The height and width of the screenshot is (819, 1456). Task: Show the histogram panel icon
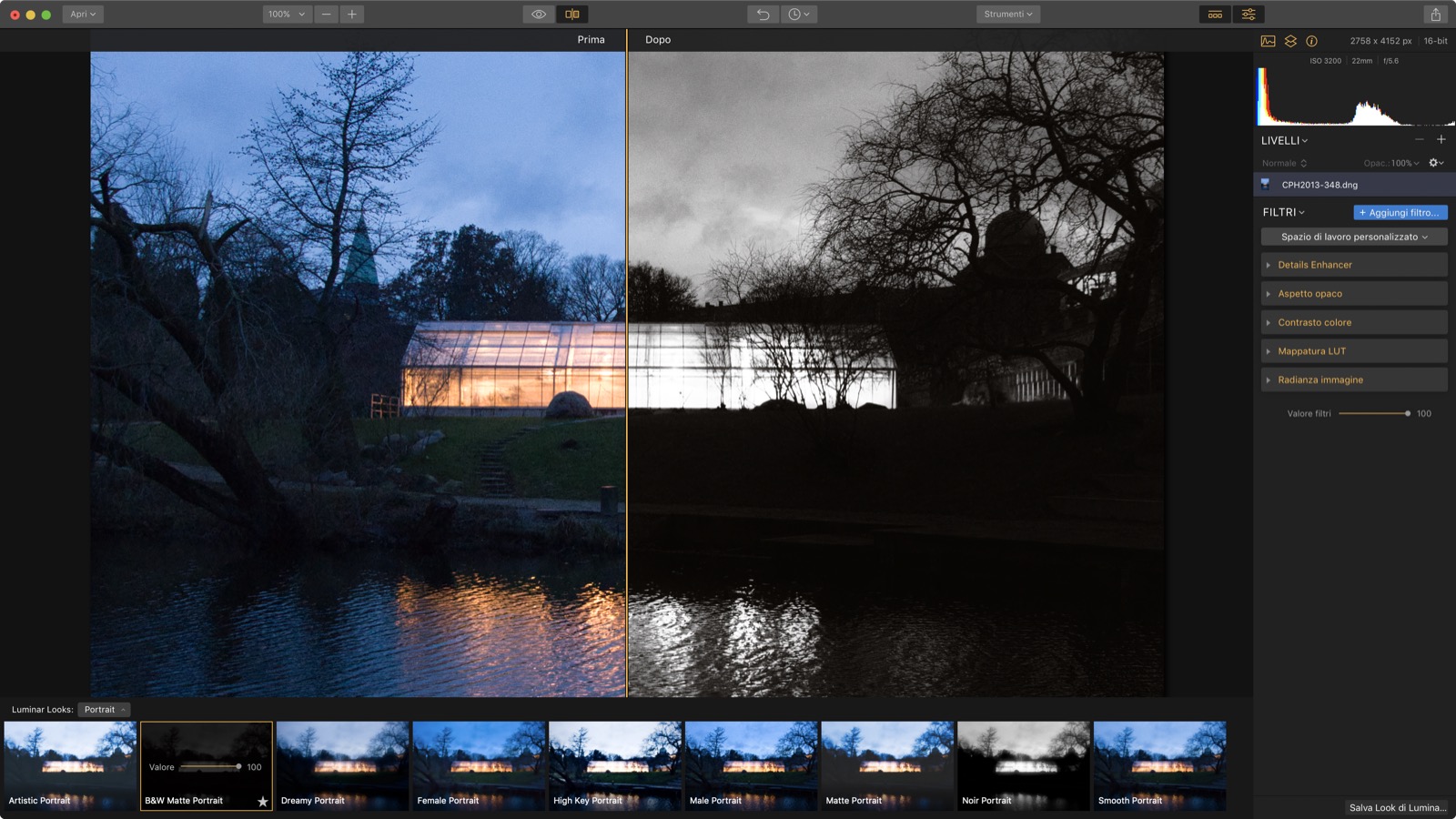[1268, 41]
